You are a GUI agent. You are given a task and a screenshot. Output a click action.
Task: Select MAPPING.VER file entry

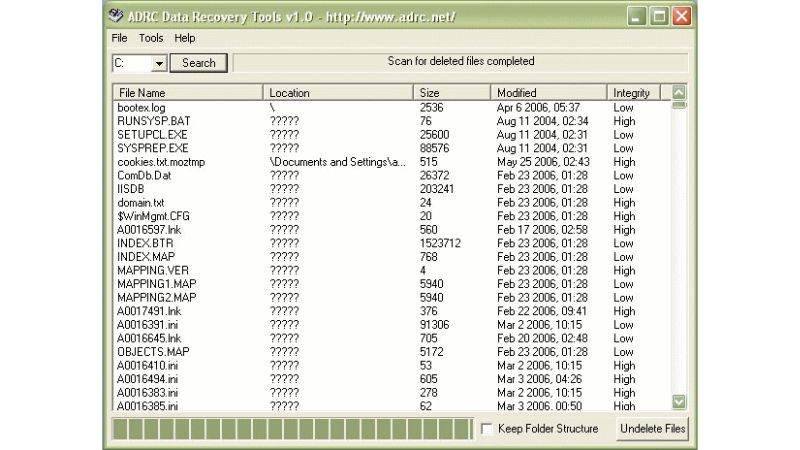392,270
